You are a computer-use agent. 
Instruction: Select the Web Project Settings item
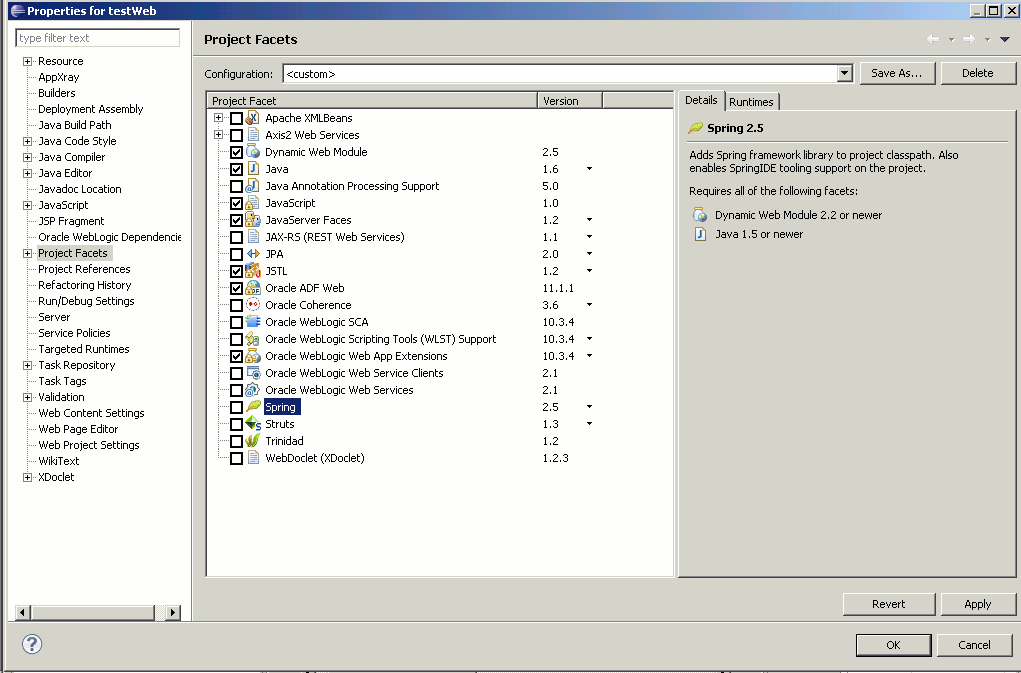click(89, 445)
